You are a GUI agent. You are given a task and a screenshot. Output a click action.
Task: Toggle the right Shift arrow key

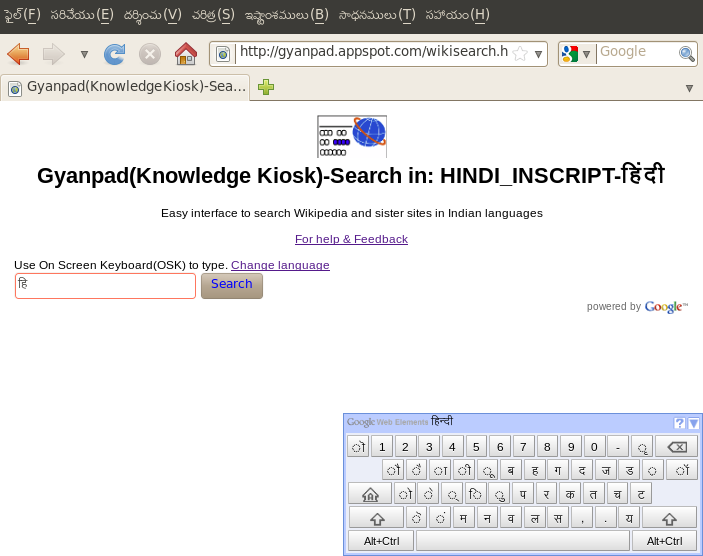(669, 518)
